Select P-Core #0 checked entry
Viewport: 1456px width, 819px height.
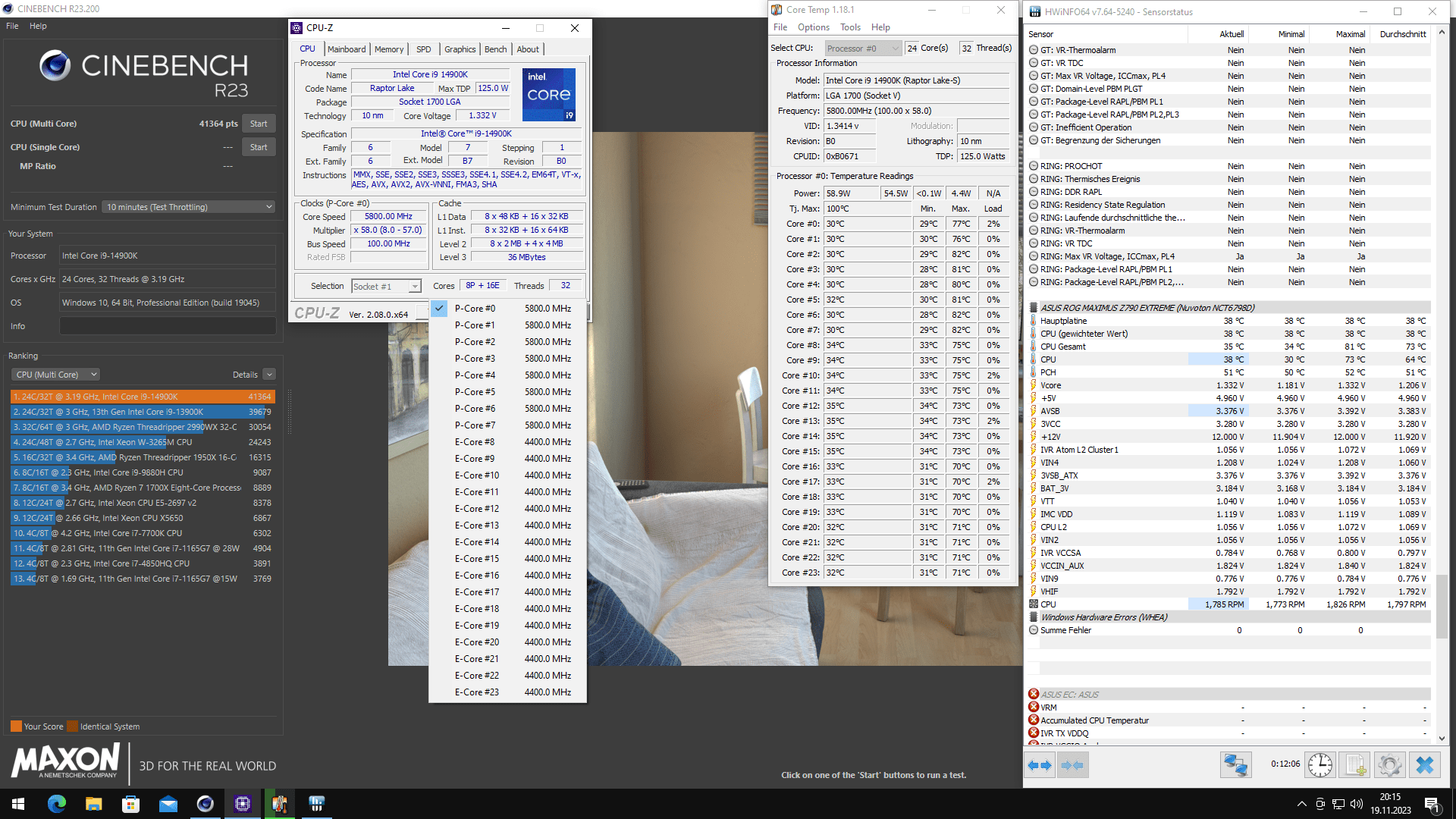tap(507, 309)
